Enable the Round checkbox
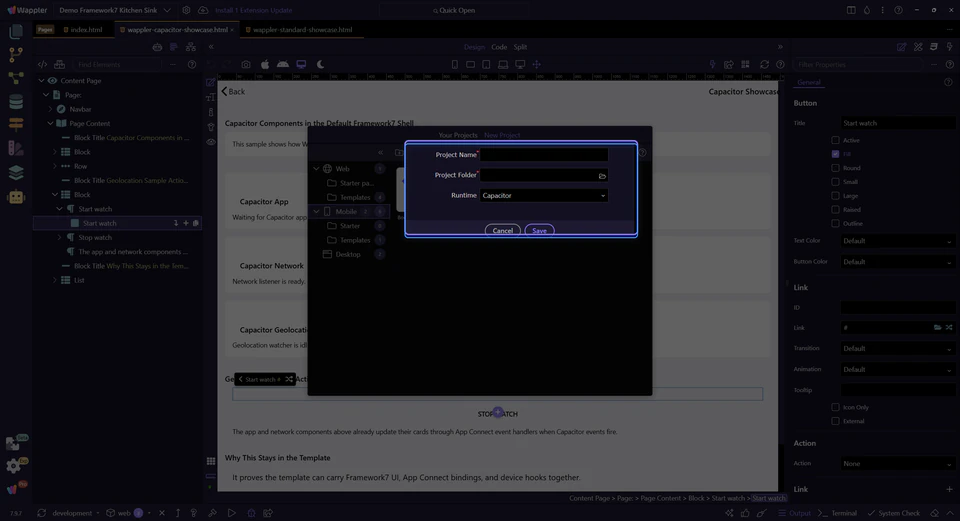This screenshot has height=521, width=960. click(835, 168)
